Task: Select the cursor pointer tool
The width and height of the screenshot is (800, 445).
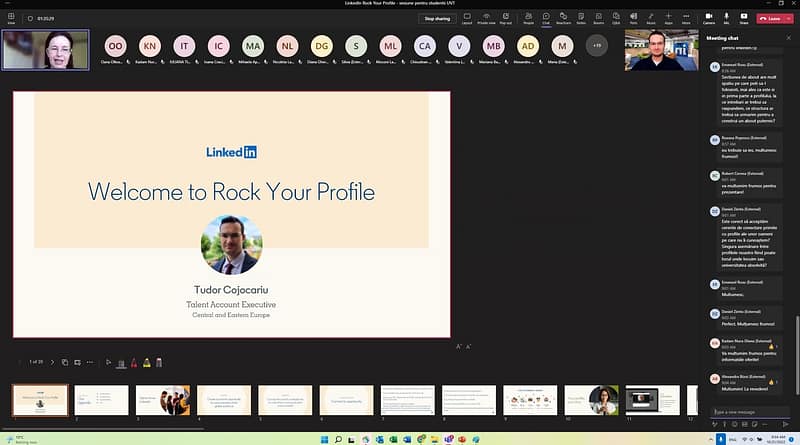Action: [x=109, y=362]
